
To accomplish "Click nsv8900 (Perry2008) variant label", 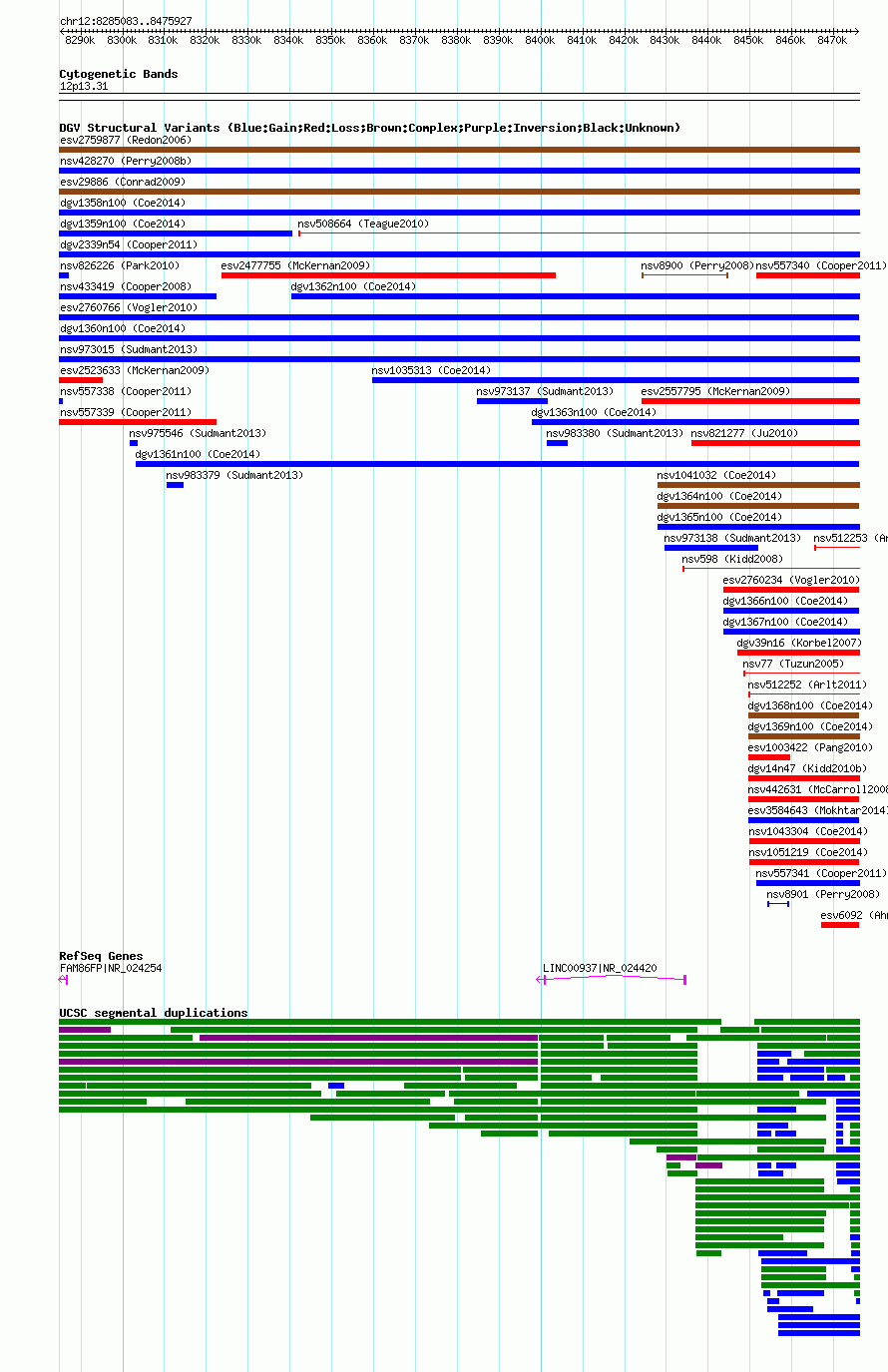I will (x=696, y=266).
